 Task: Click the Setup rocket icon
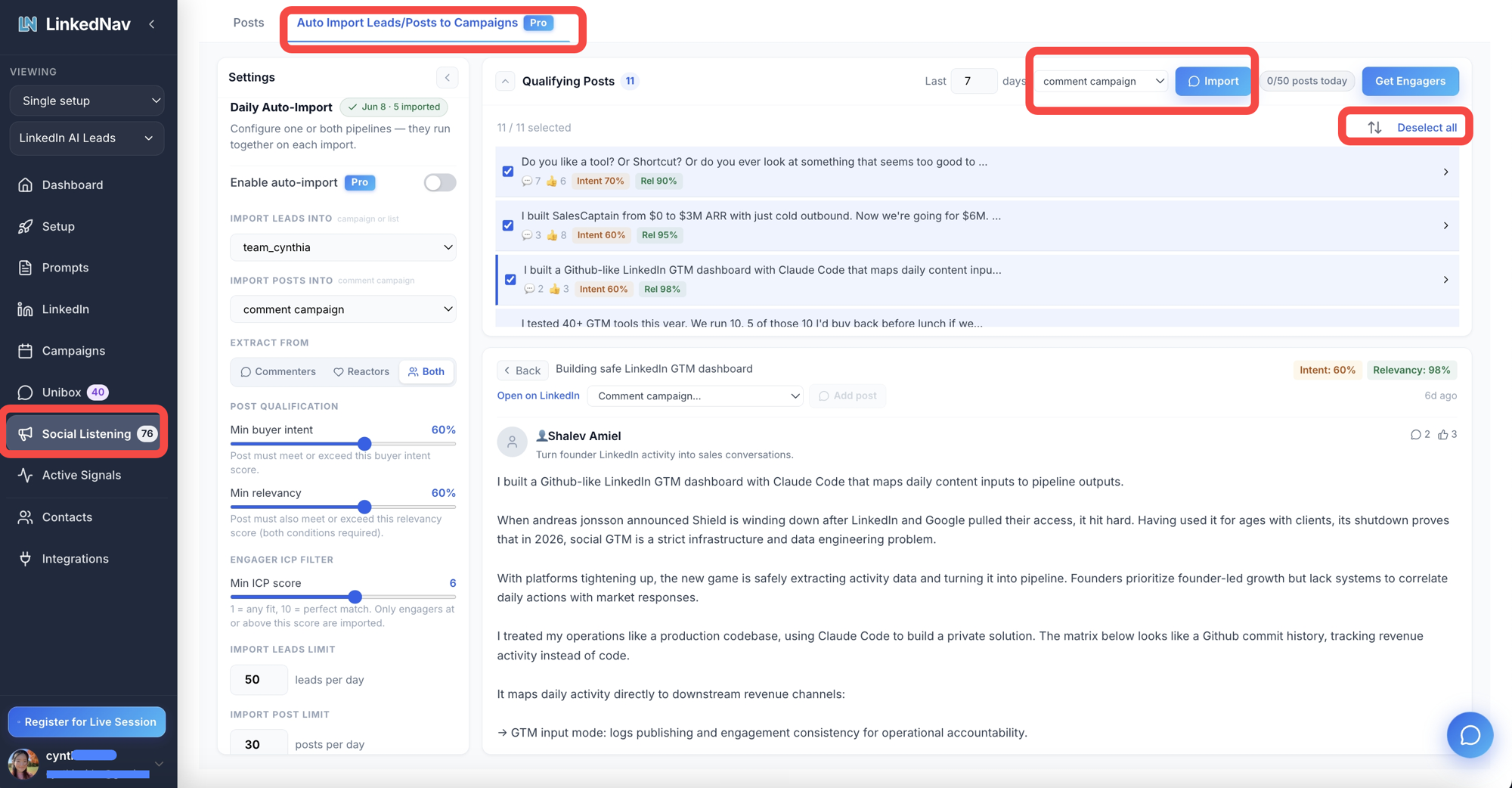(x=26, y=226)
